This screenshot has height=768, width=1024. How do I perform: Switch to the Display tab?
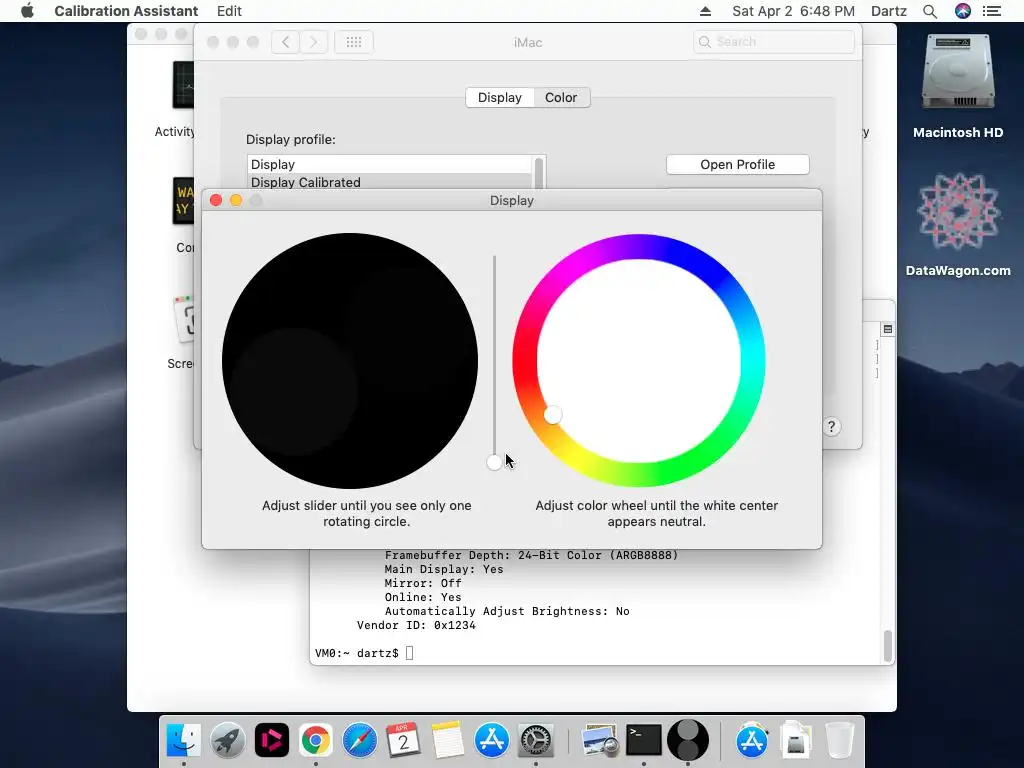(500, 97)
